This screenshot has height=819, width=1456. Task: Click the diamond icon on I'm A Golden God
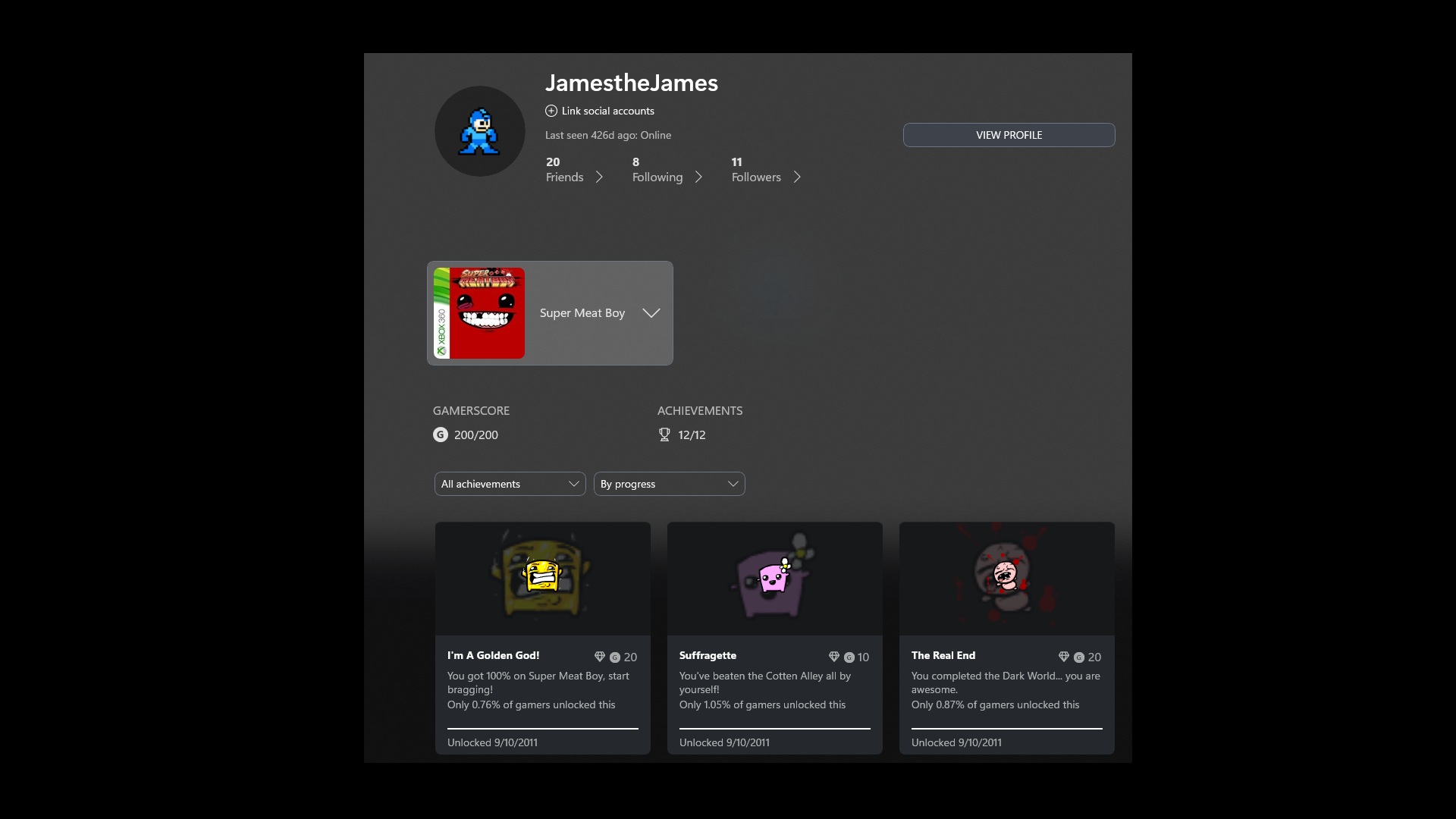[600, 657]
